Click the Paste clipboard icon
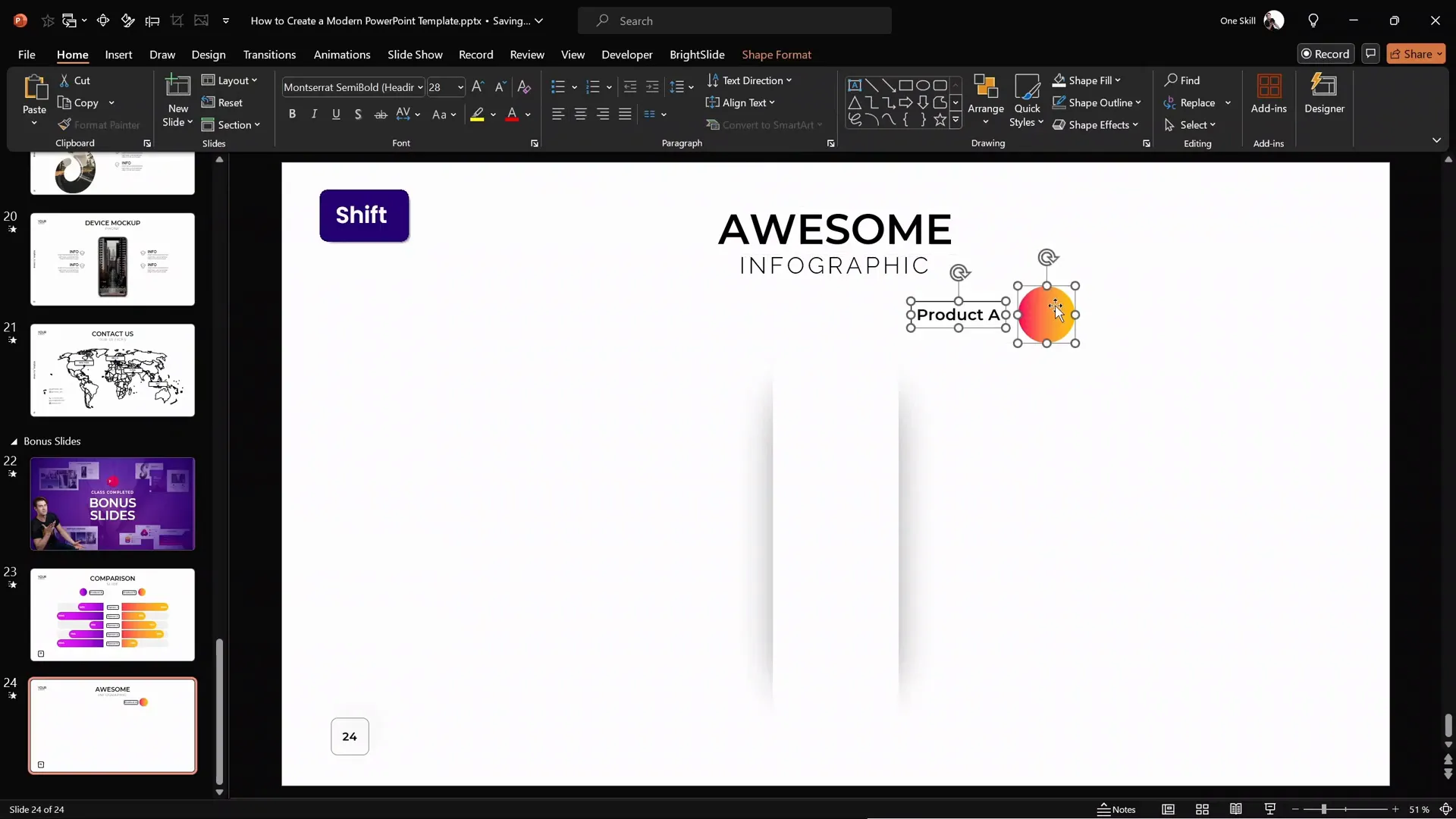This screenshot has width=1456, height=819. (x=34, y=88)
